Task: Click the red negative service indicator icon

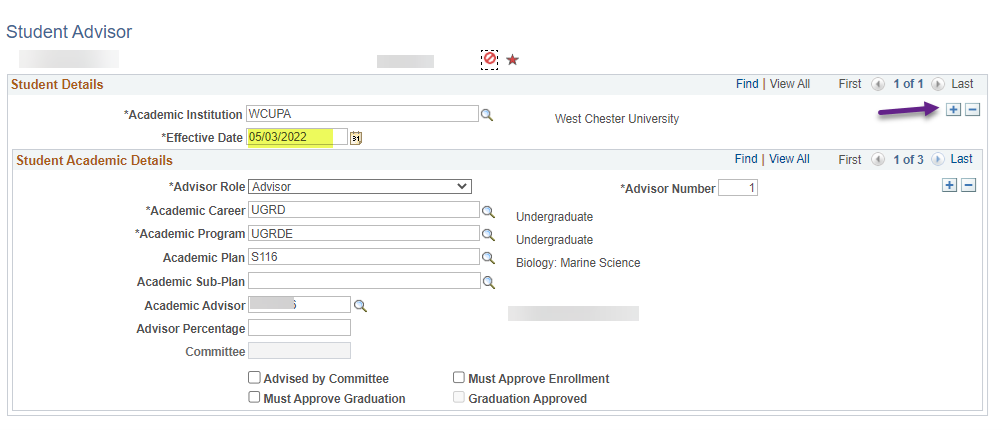Action: click(x=489, y=59)
